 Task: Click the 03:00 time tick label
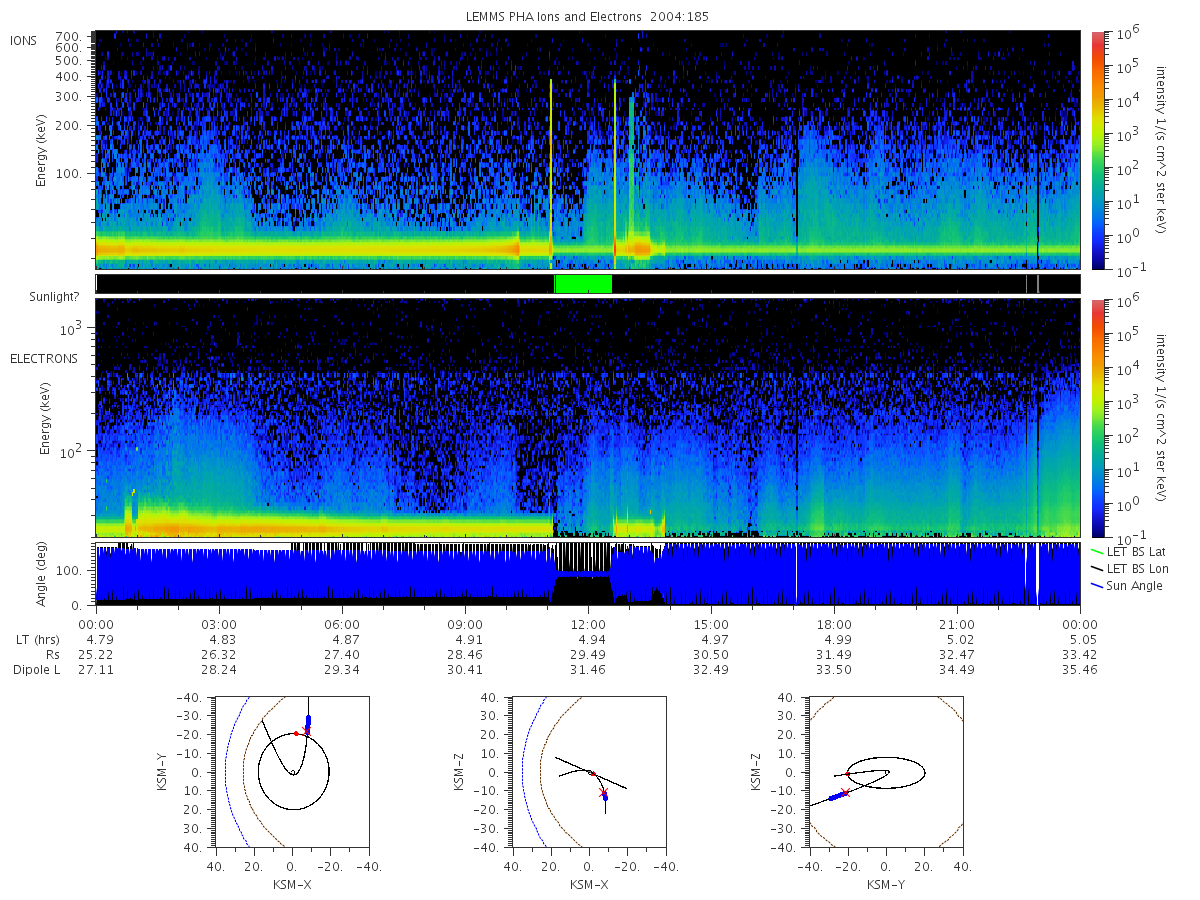pyautogui.click(x=219, y=624)
